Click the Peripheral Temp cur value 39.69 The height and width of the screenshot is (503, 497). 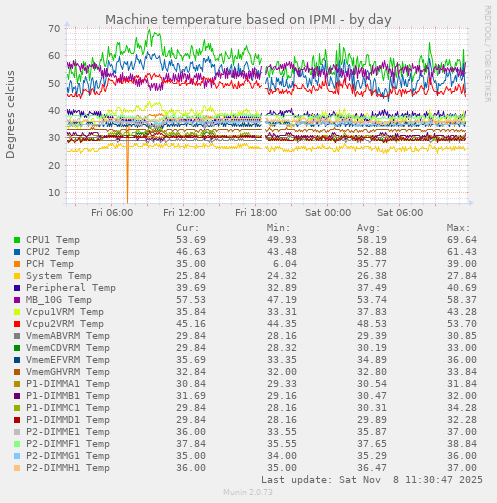pos(191,288)
